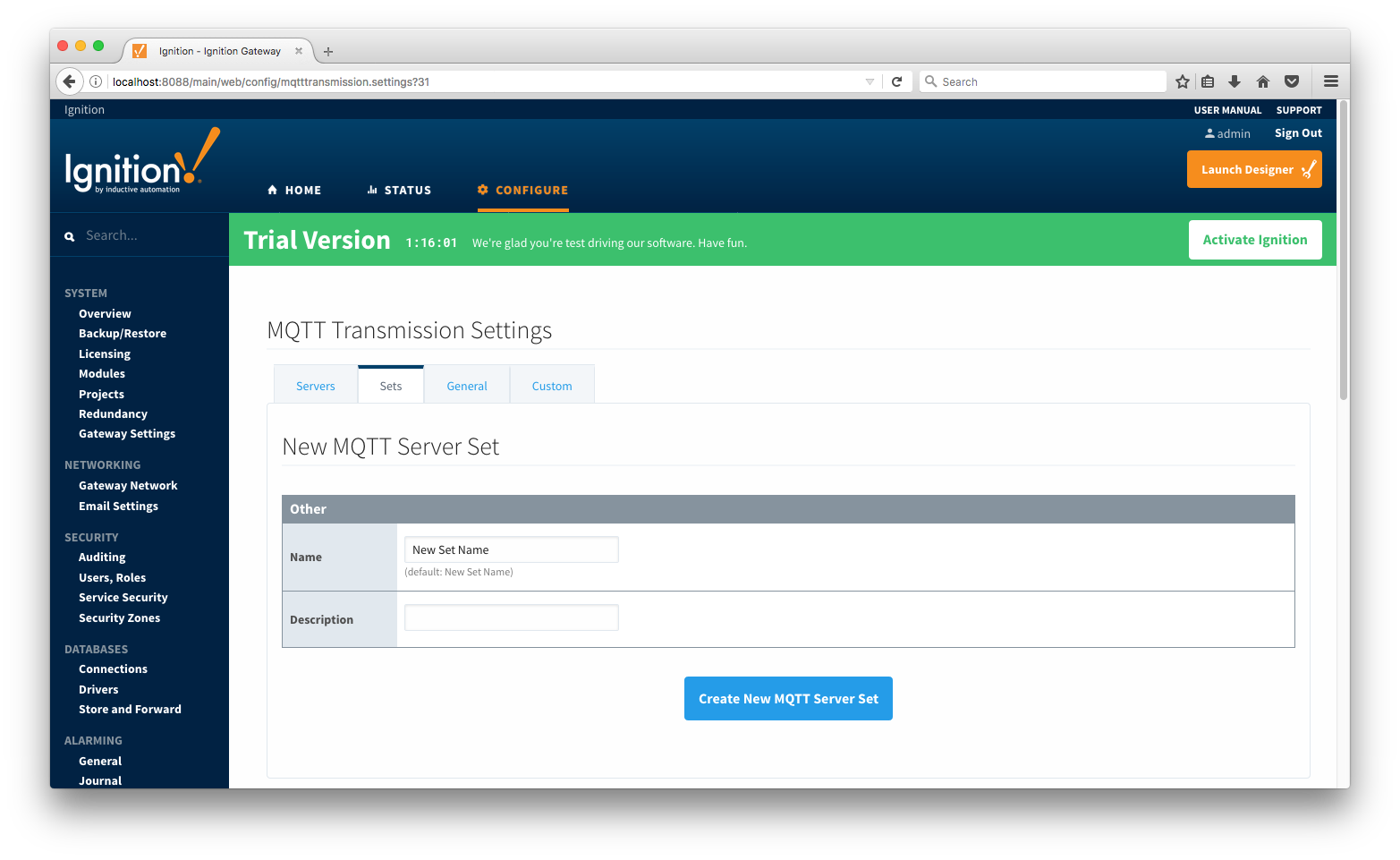Open Service Security in the sidebar
1400x860 pixels.
pyautogui.click(x=123, y=597)
